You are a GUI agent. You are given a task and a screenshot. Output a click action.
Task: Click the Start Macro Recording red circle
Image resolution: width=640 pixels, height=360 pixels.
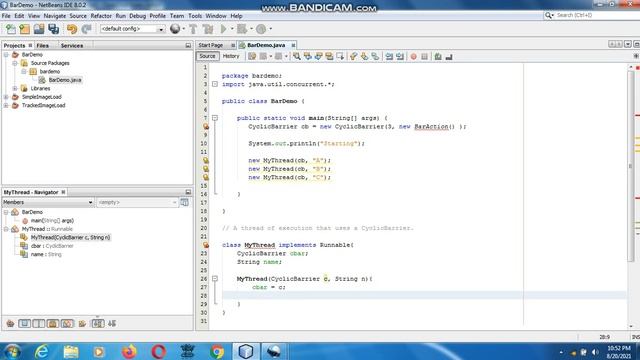pos(413,56)
